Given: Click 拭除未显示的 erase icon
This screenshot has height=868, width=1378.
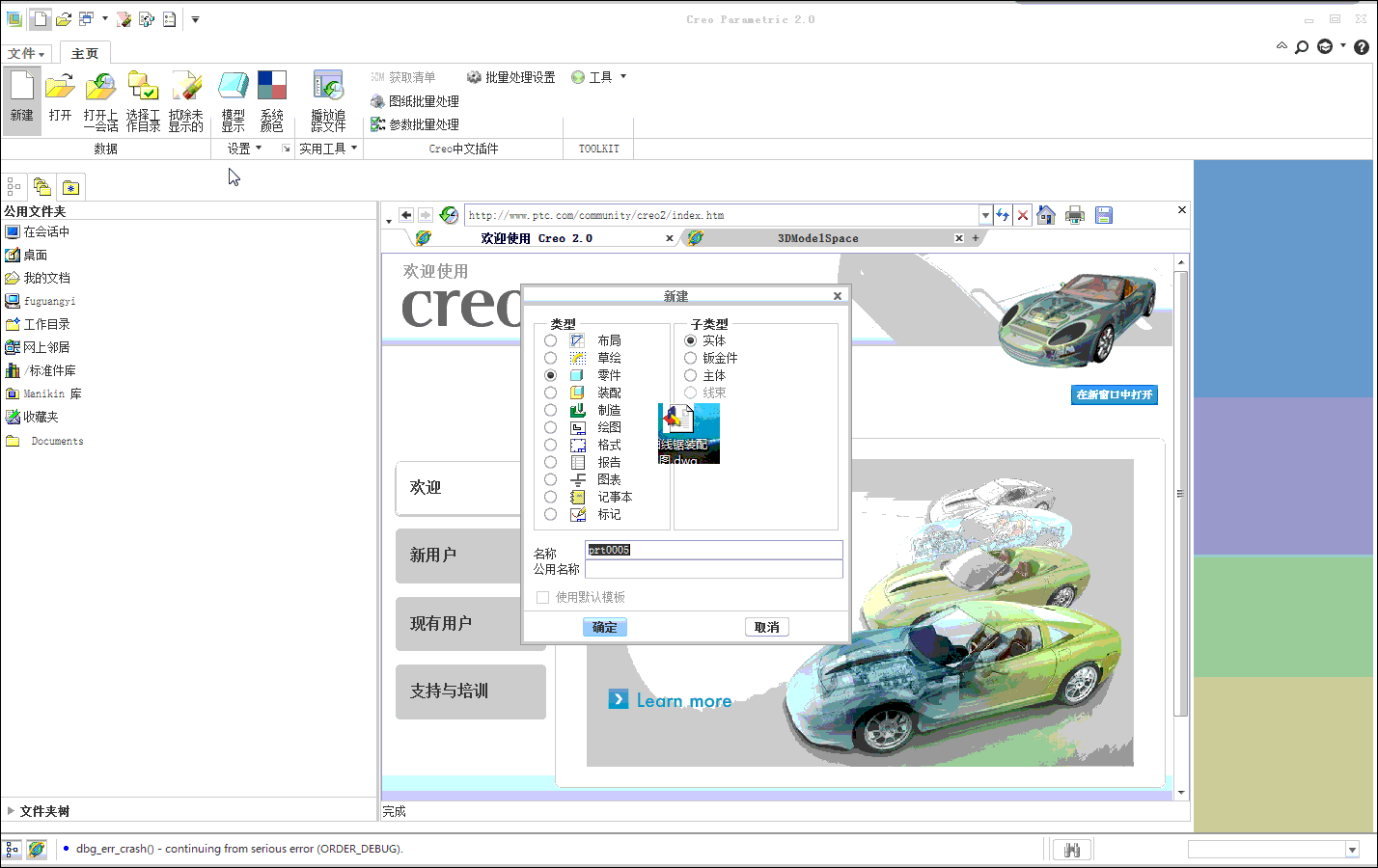Looking at the screenshot, I should (x=186, y=99).
